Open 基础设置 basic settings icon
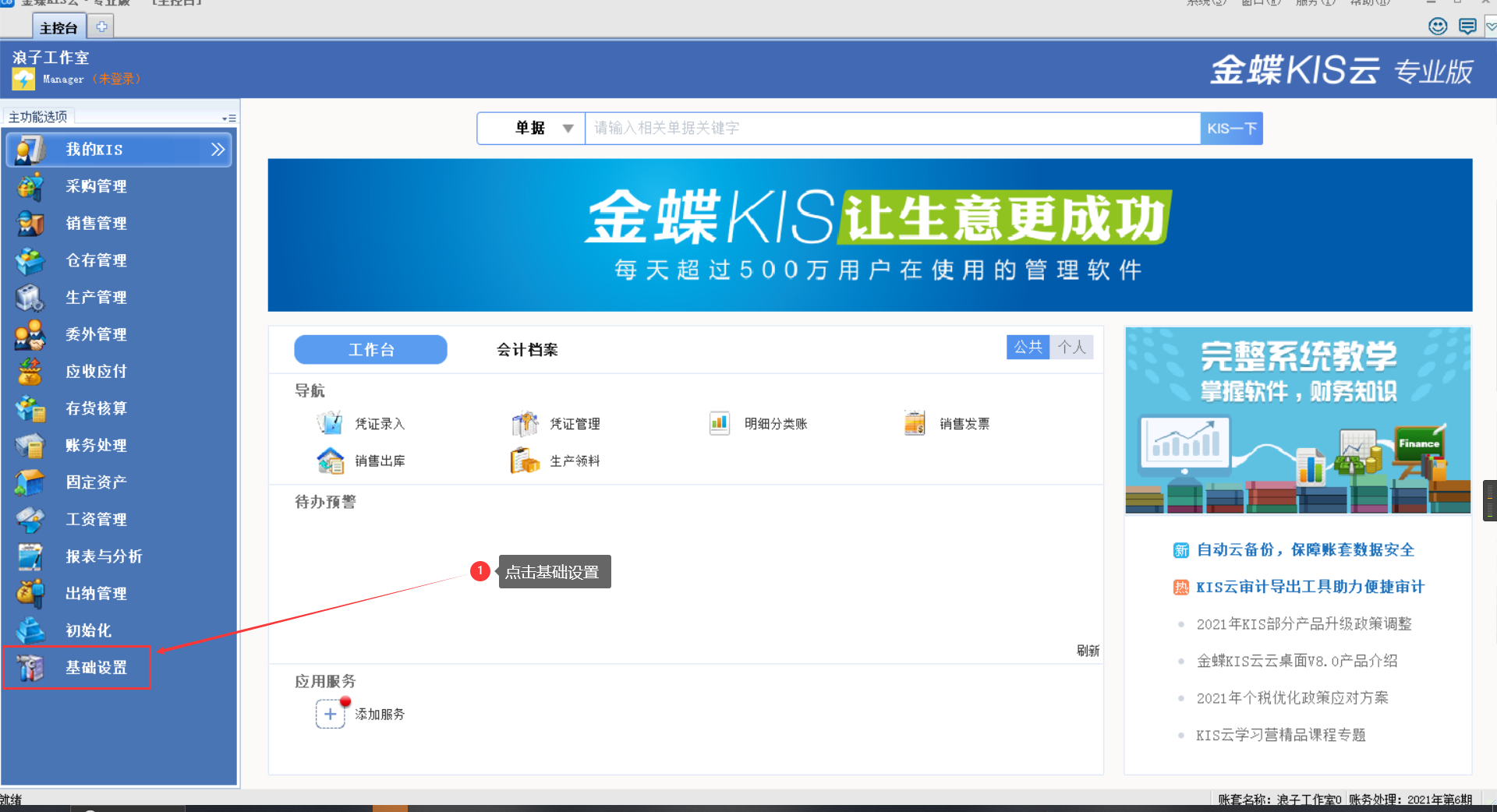The height and width of the screenshot is (812, 1497). coord(30,668)
